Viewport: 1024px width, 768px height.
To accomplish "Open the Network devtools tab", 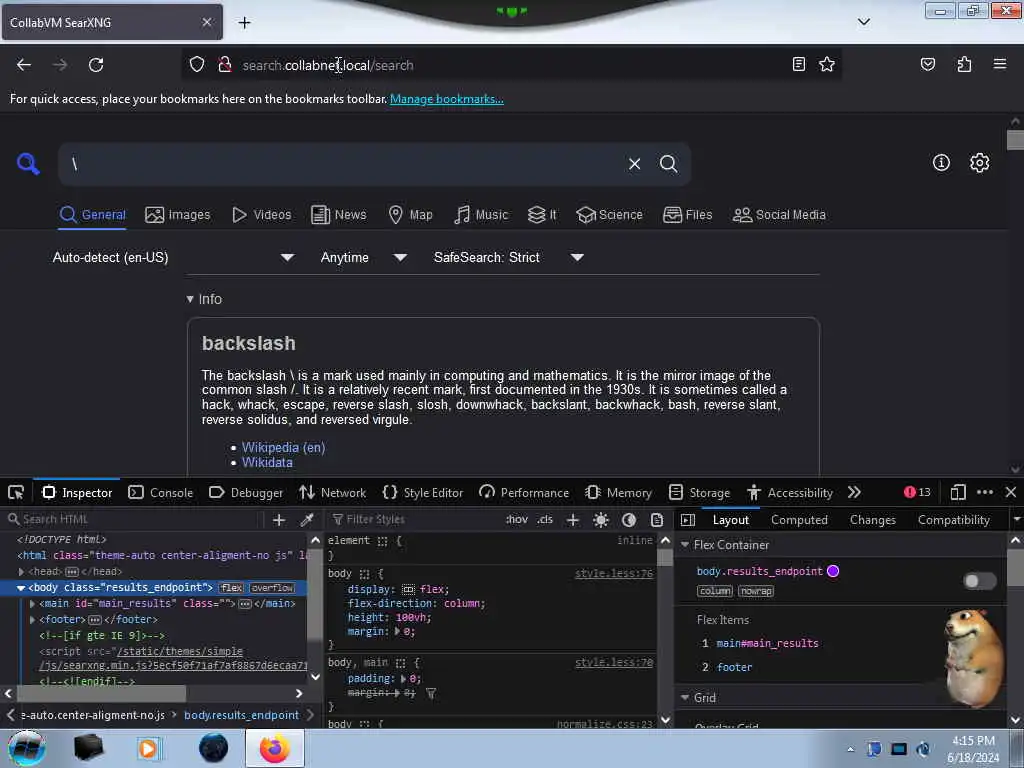I will [x=332, y=493].
